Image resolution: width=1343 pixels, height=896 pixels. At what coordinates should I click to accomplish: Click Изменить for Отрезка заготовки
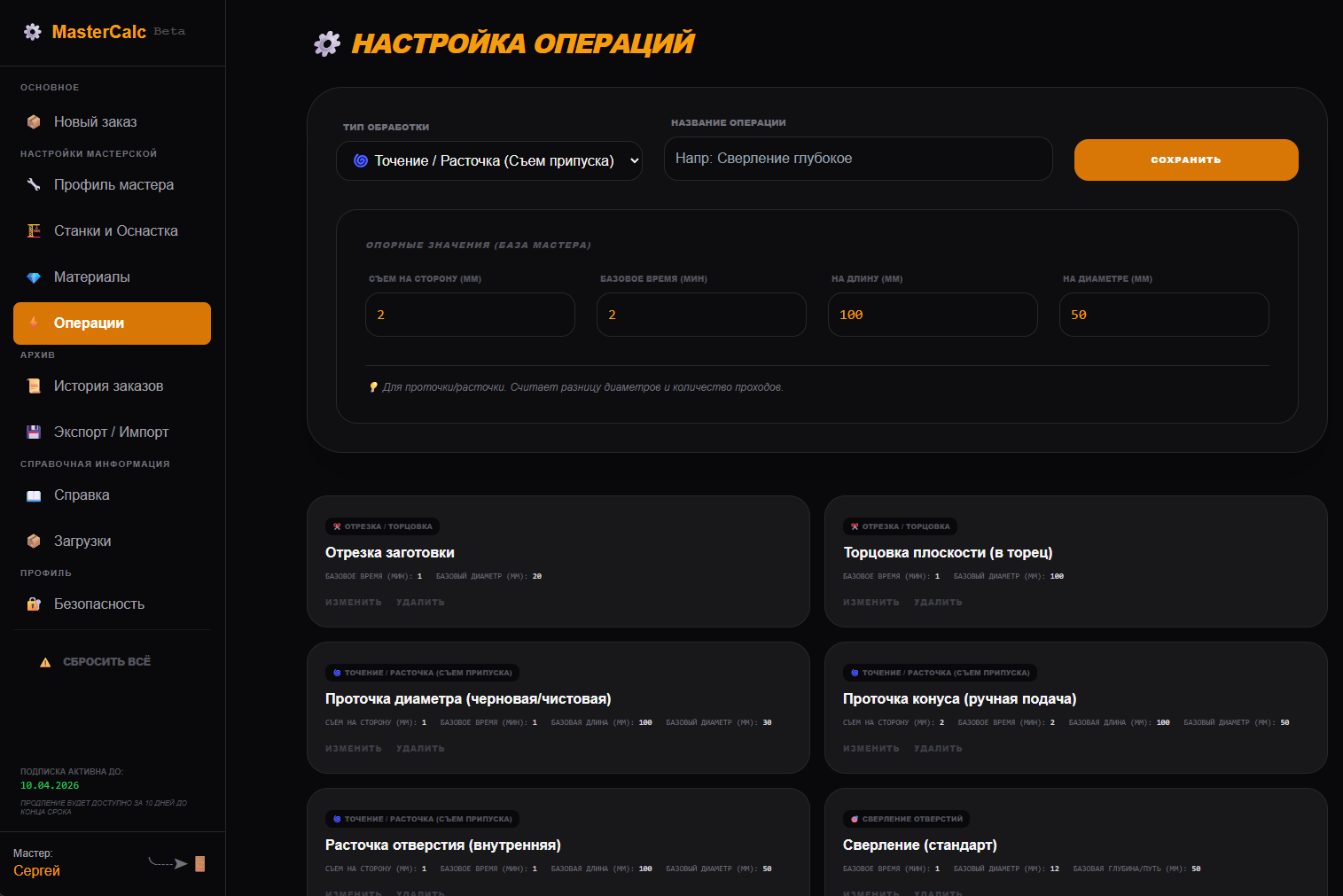click(353, 603)
